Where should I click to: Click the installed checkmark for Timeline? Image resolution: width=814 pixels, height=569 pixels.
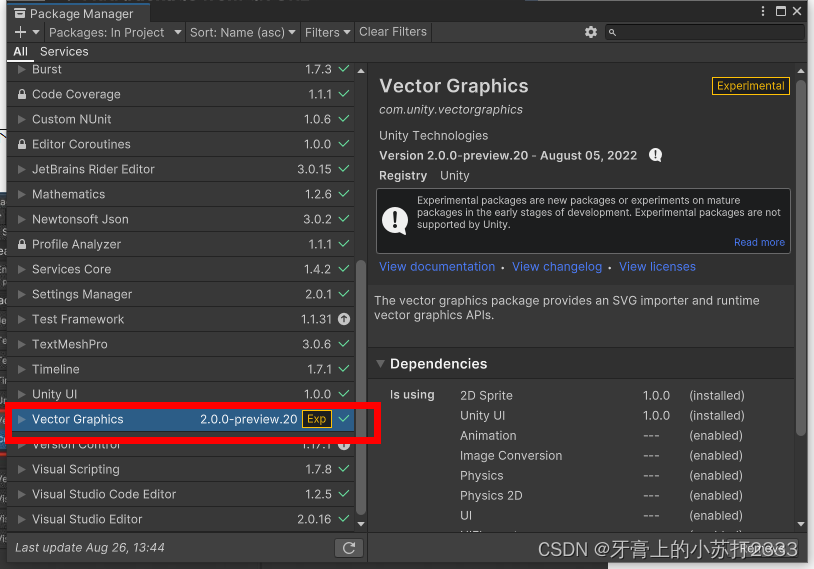pyautogui.click(x=344, y=369)
